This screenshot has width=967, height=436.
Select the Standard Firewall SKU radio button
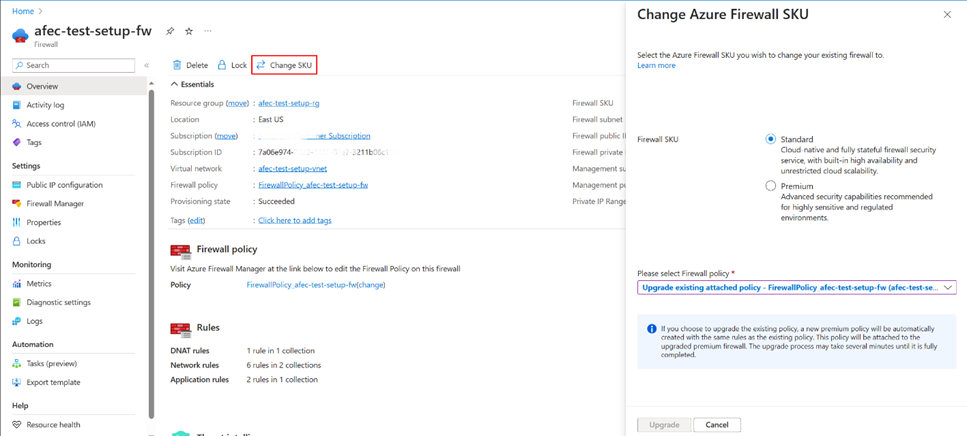coord(770,139)
